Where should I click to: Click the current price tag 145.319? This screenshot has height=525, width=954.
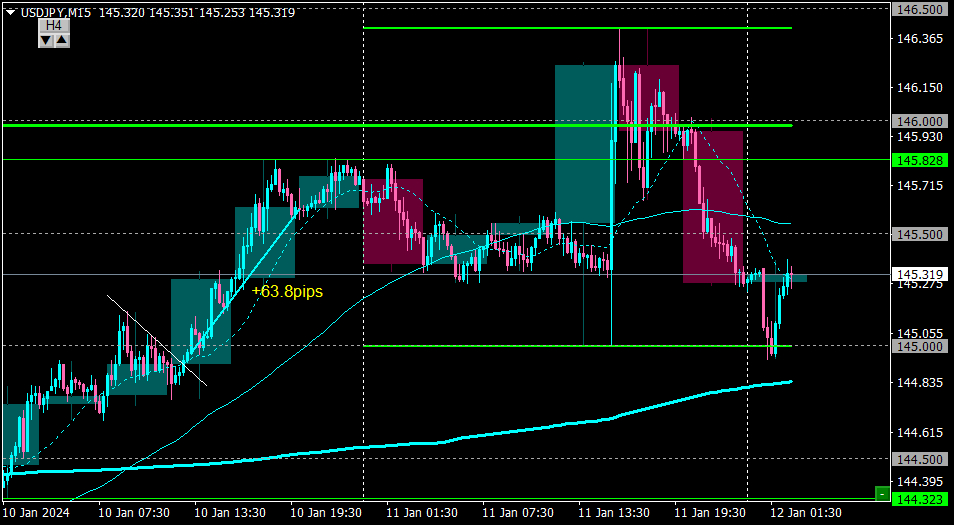pos(920,274)
